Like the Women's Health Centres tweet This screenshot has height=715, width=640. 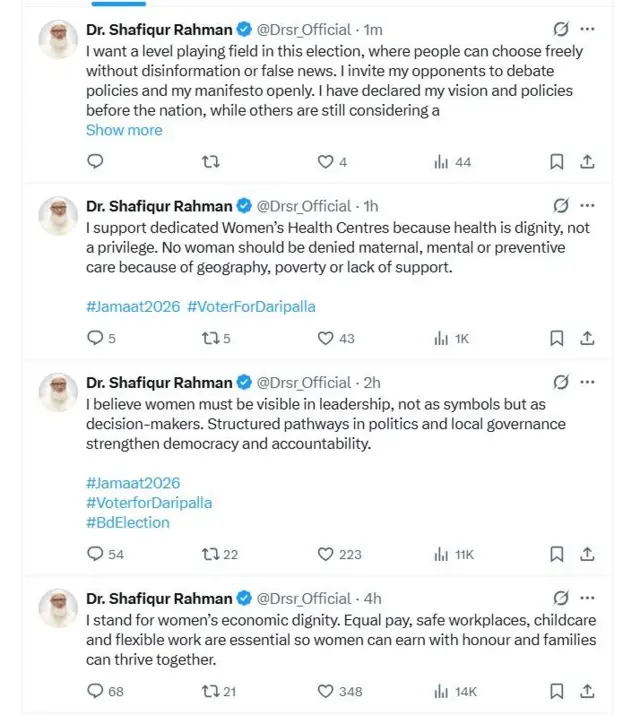325,338
